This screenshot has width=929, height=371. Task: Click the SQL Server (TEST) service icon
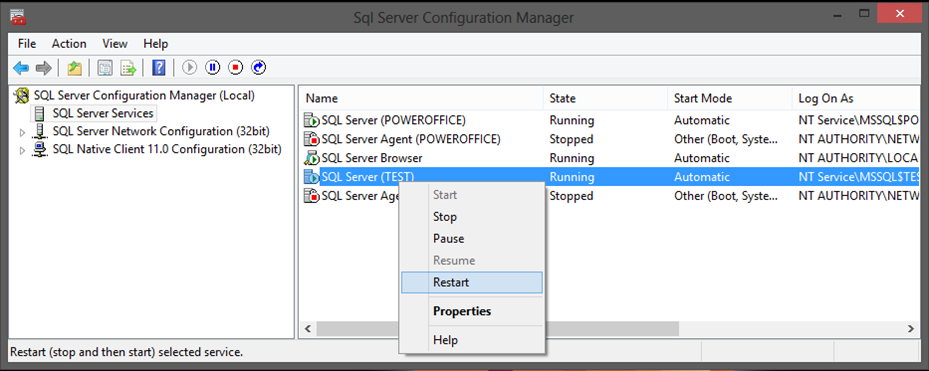point(312,177)
